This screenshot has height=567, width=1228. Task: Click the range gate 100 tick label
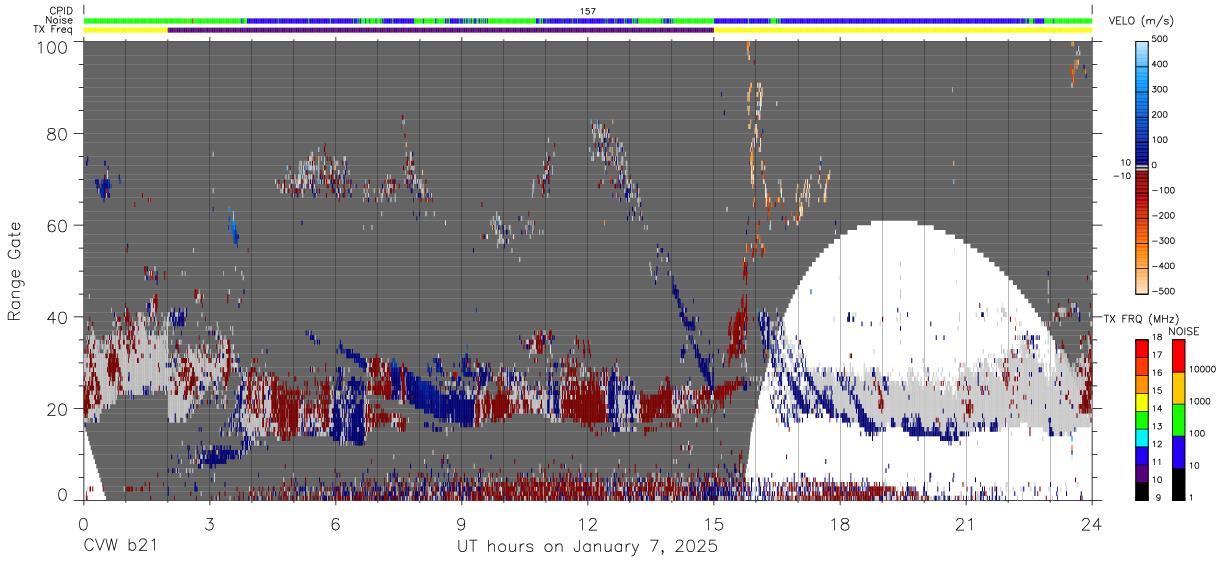(x=51, y=46)
